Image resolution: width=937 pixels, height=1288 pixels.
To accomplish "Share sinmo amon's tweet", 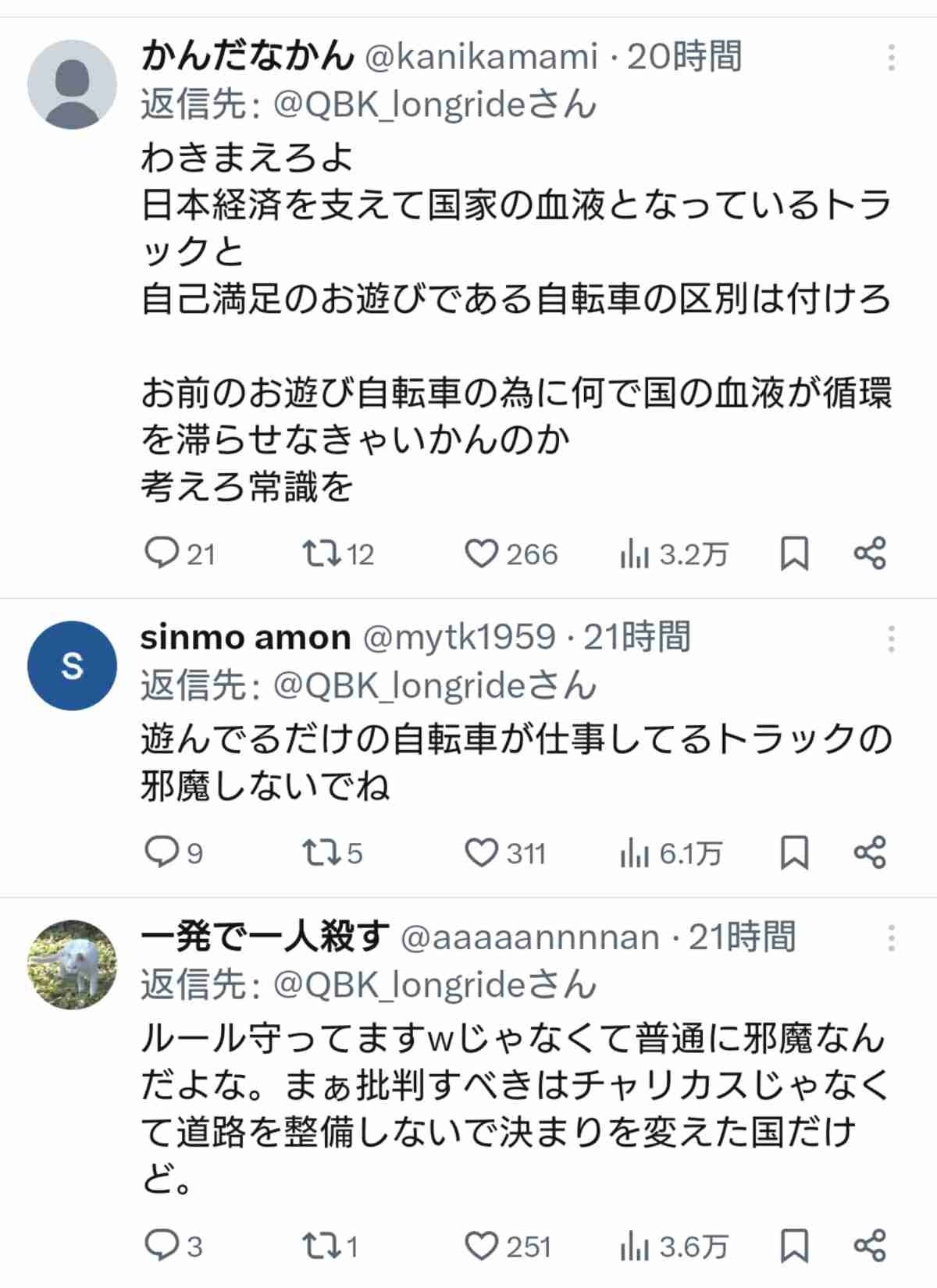I will pyautogui.click(x=870, y=852).
